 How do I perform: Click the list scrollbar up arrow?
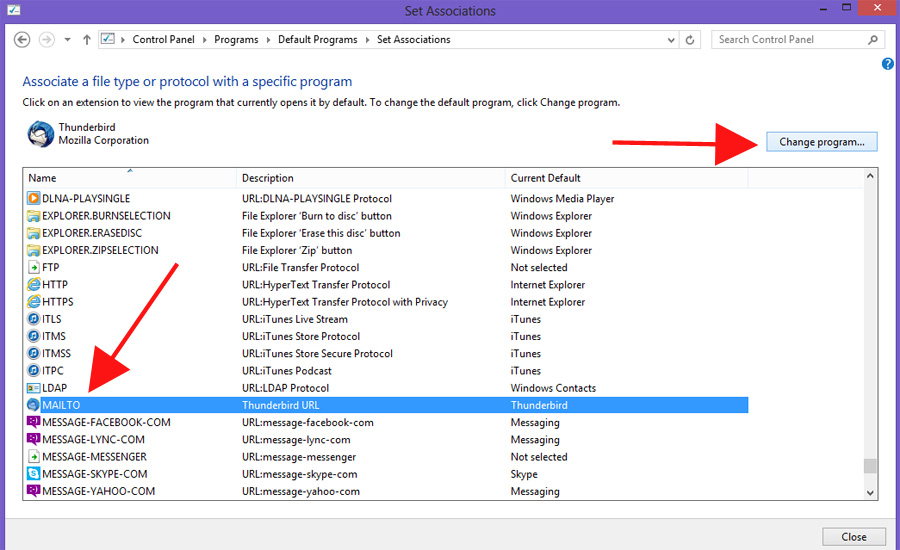[x=870, y=176]
